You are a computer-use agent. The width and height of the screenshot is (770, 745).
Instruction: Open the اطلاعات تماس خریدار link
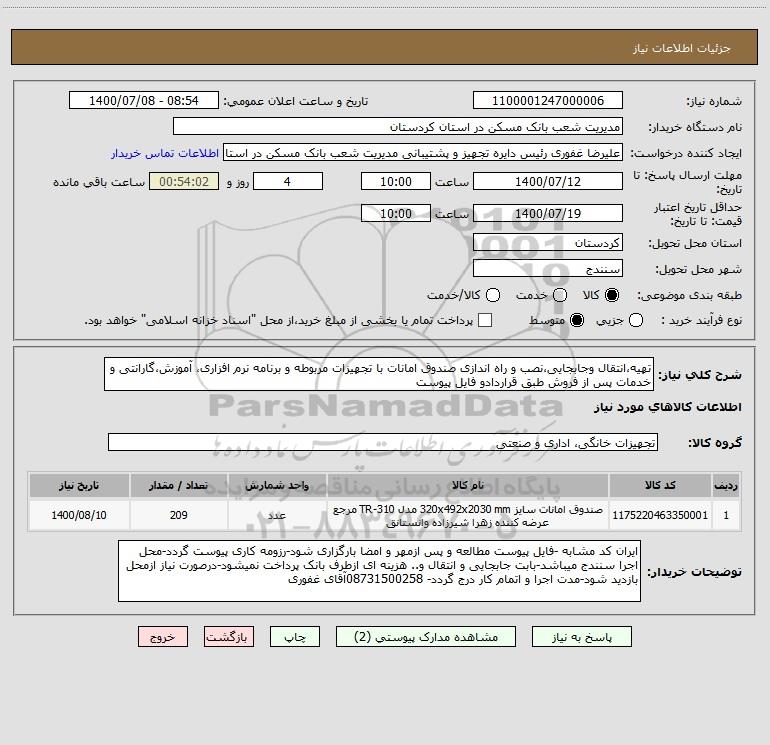pos(165,153)
